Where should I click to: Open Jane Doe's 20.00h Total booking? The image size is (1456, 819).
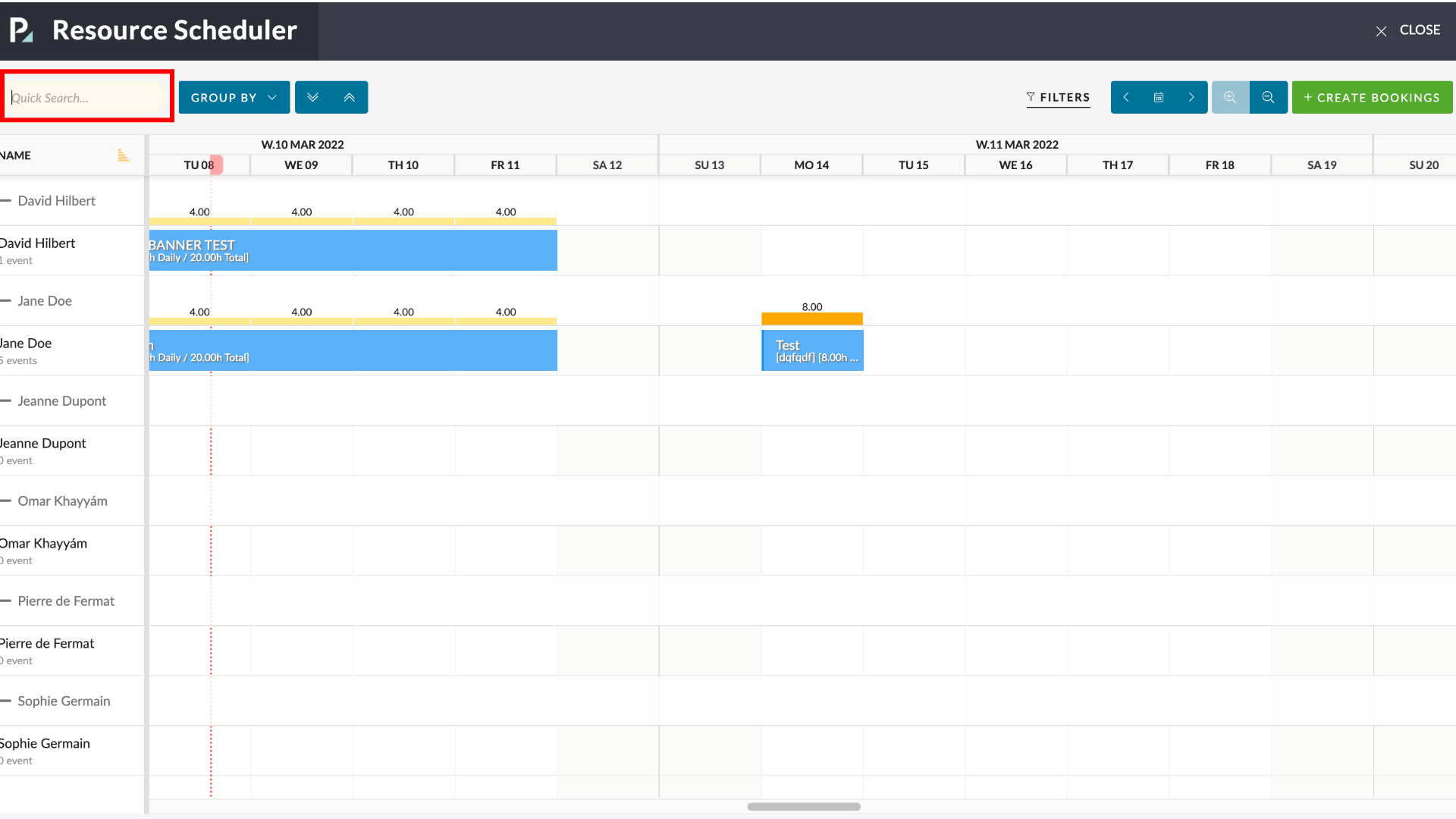(x=353, y=350)
